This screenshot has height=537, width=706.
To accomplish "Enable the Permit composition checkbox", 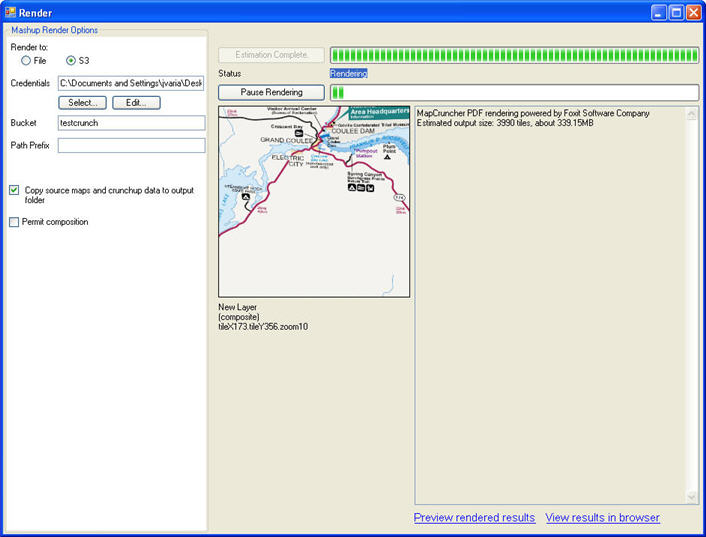I will 14,222.
